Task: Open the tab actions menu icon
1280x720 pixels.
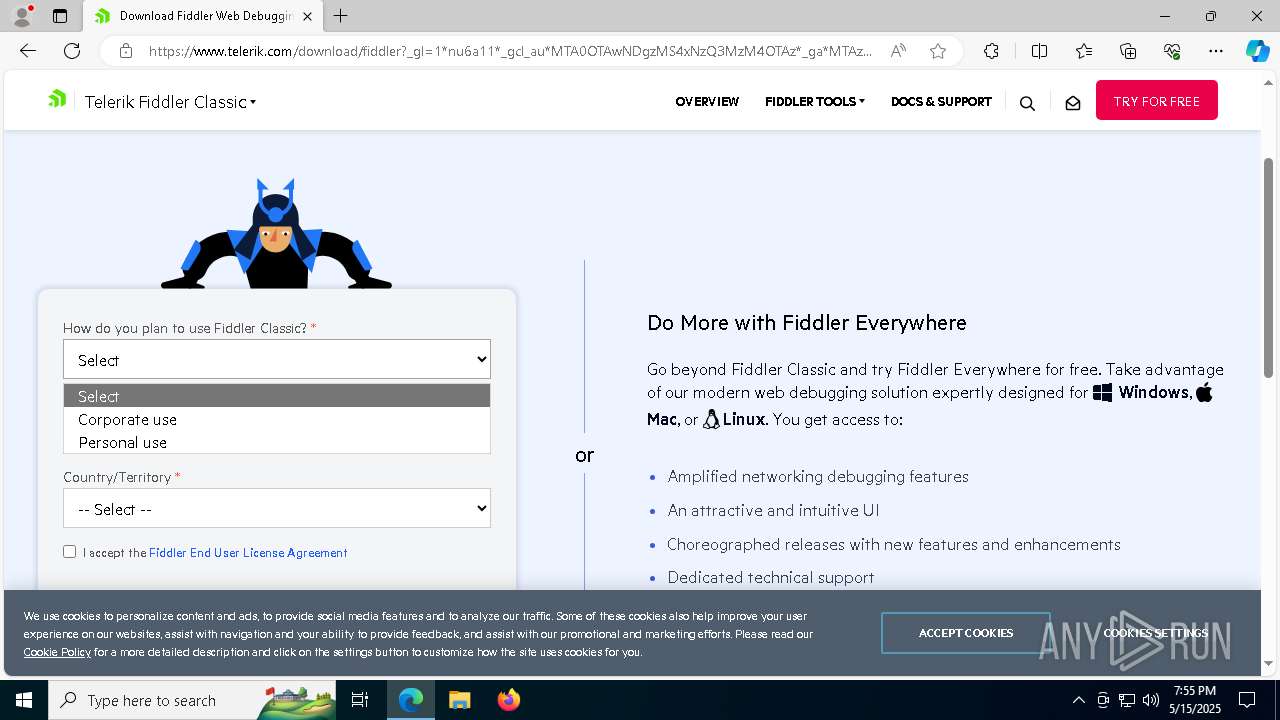Action: click(60, 16)
